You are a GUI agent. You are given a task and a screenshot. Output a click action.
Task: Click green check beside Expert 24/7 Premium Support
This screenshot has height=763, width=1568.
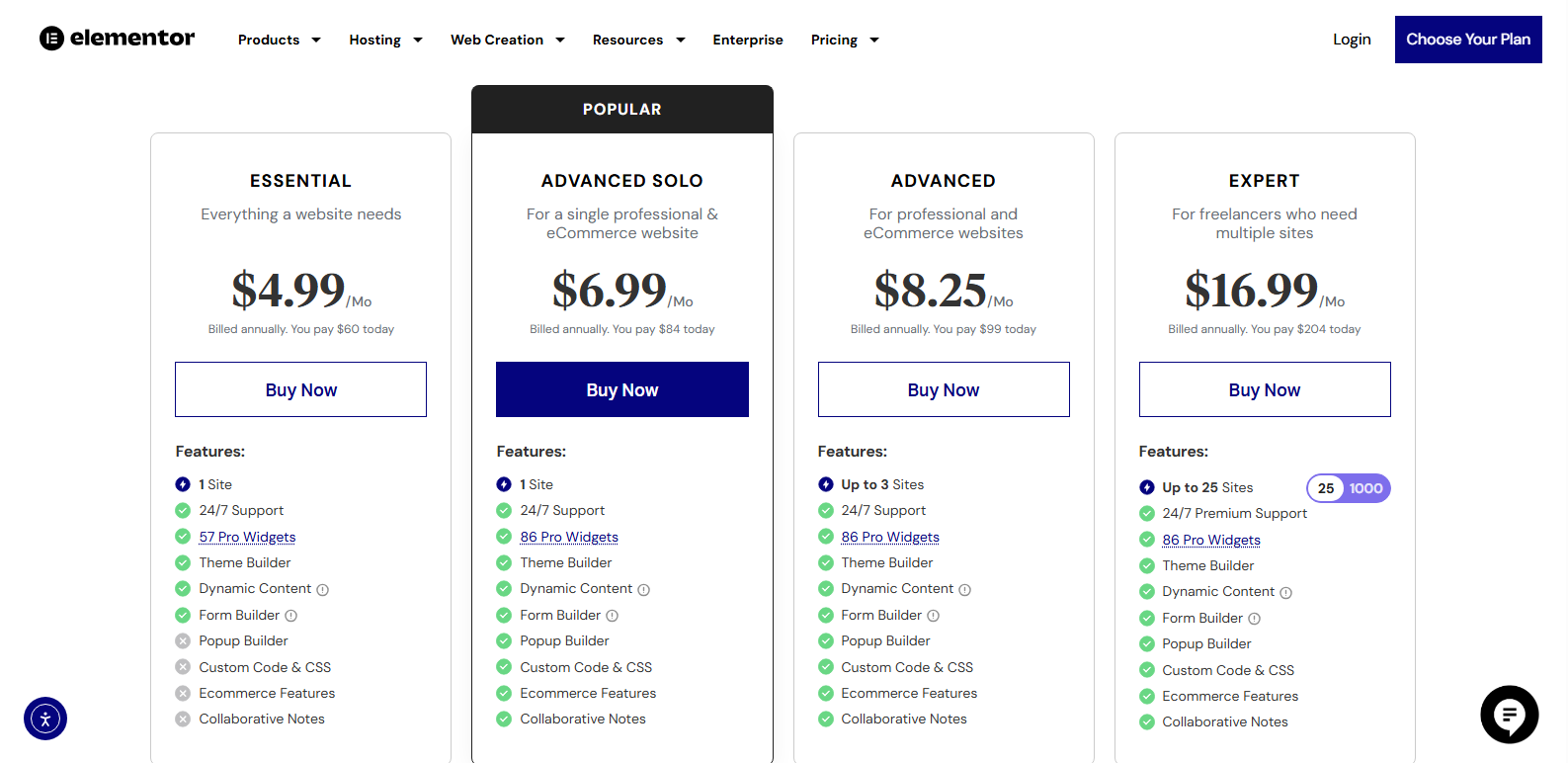click(1147, 513)
